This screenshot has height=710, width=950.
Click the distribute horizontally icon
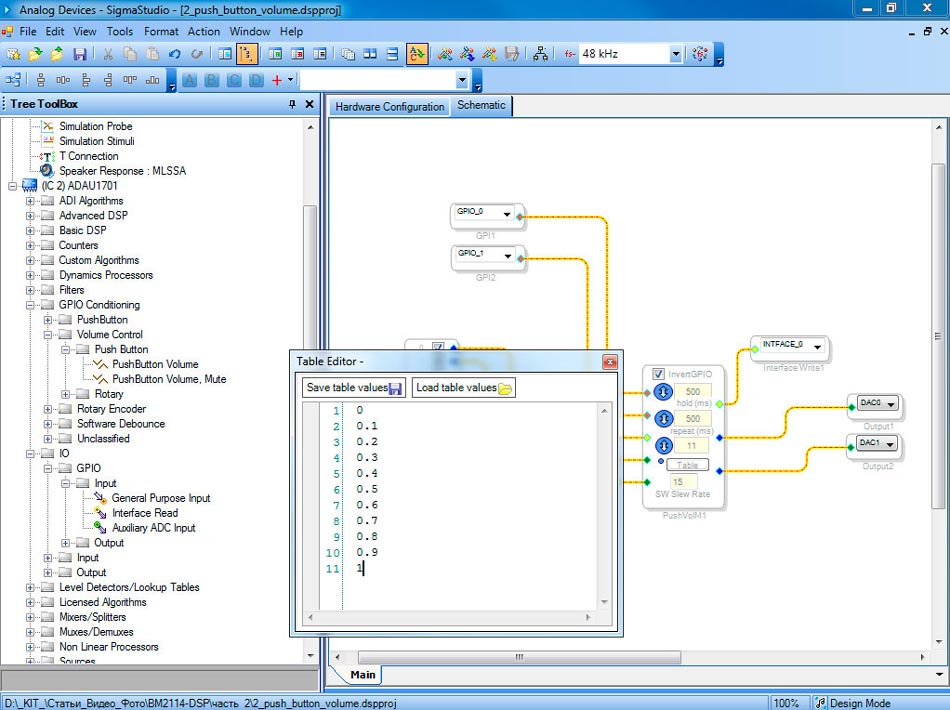(x=63, y=79)
